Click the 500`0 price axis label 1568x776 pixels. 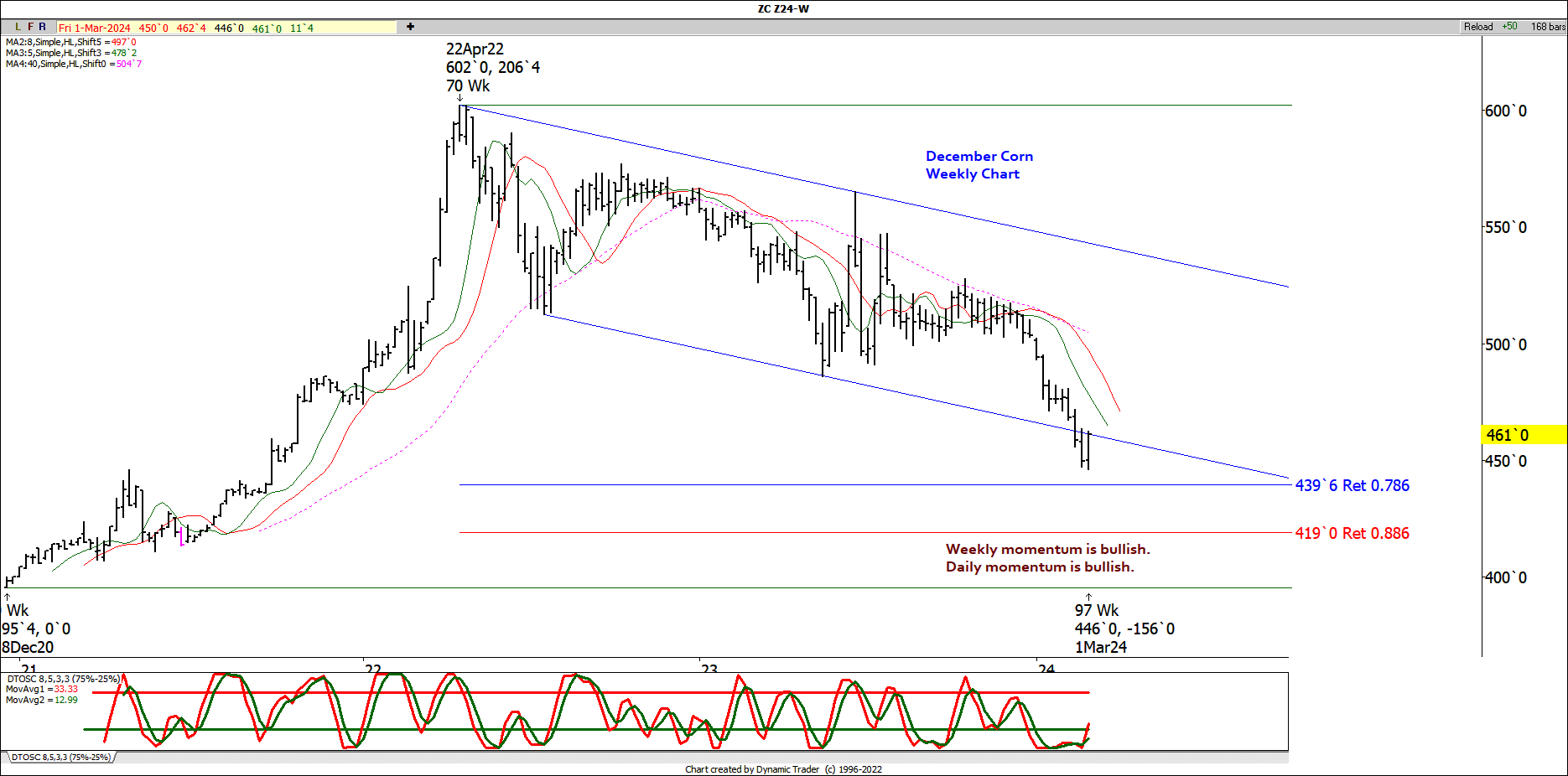tap(1506, 344)
